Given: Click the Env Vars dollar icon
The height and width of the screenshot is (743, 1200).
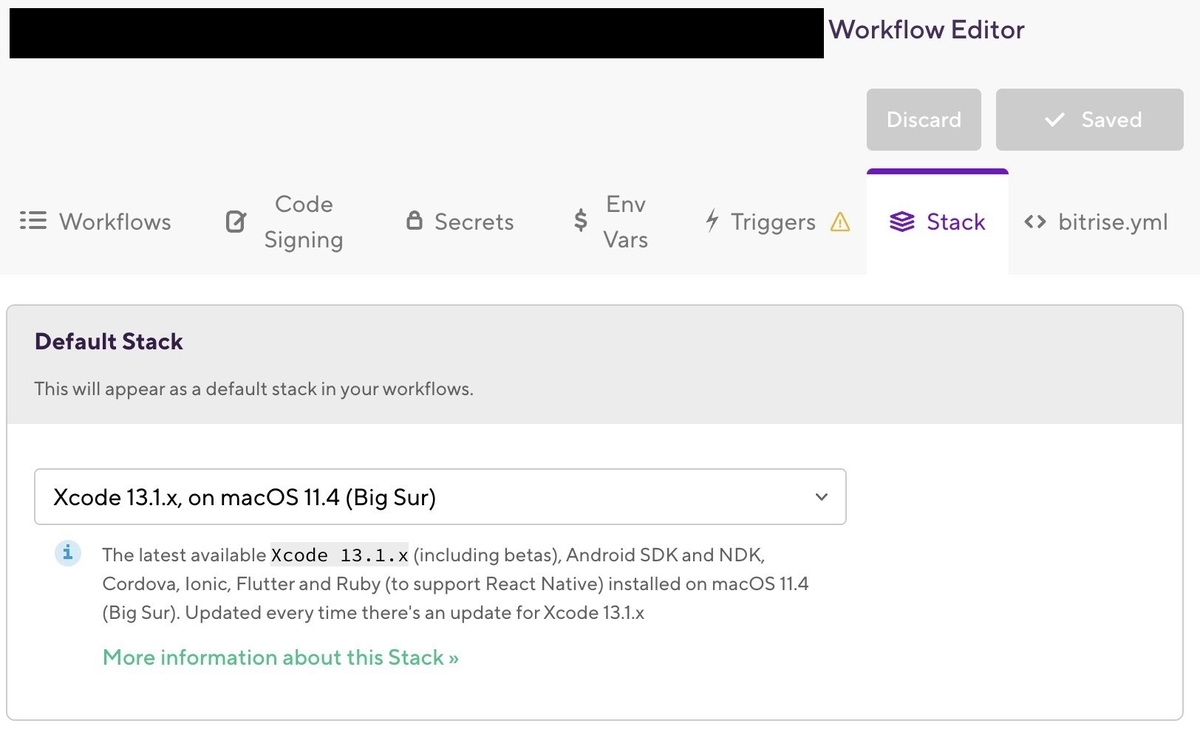Looking at the screenshot, I should (x=580, y=221).
